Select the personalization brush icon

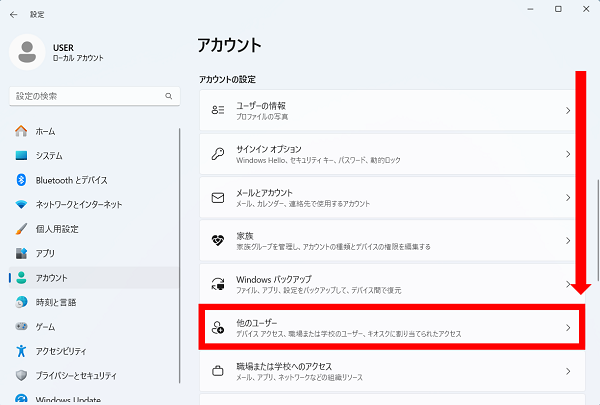21,229
